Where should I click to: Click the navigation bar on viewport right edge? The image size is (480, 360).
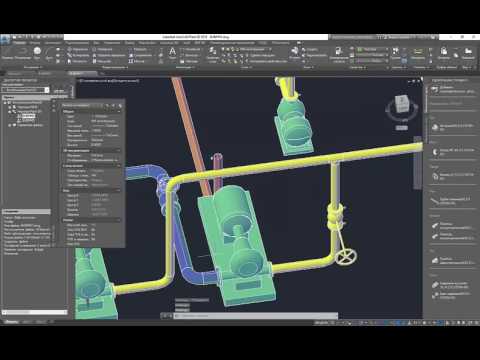(418, 163)
